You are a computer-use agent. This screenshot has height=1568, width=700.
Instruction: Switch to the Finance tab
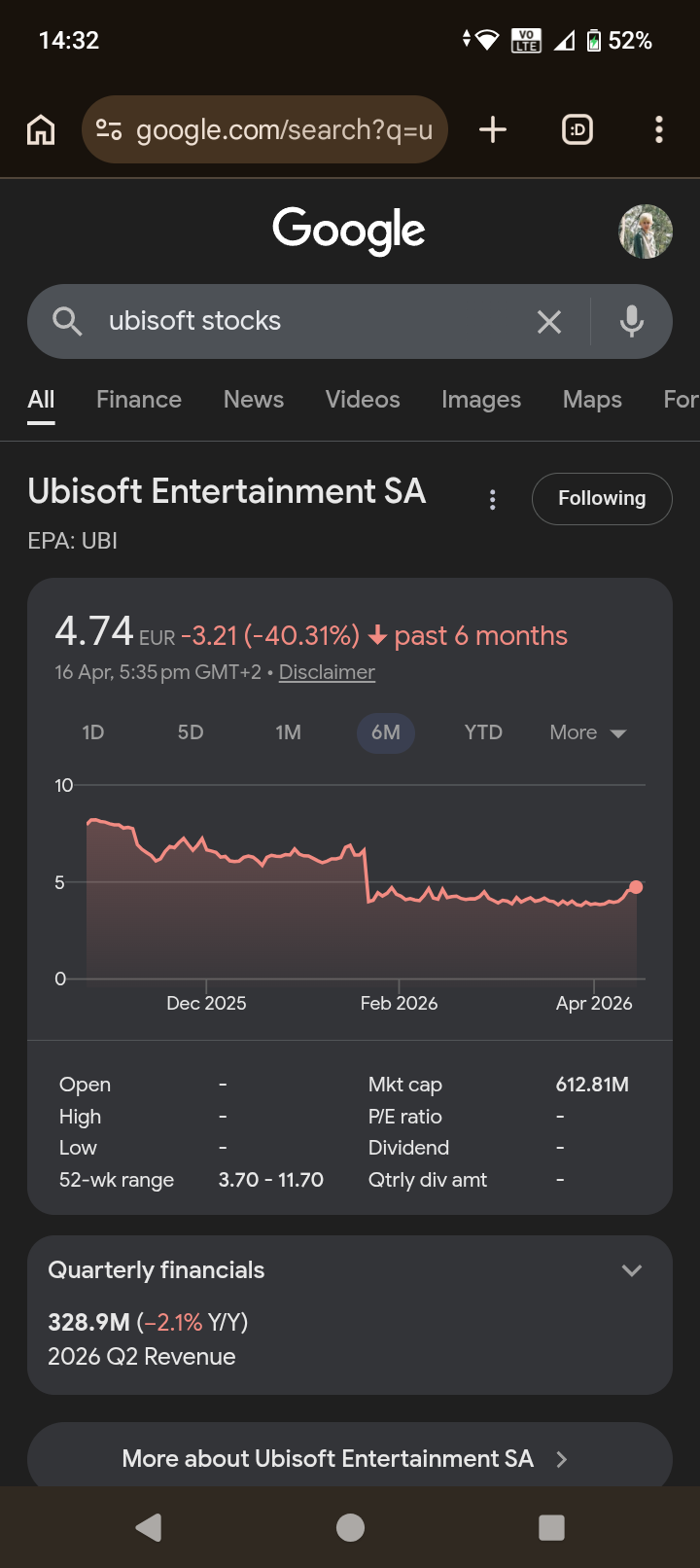coord(139,400)
